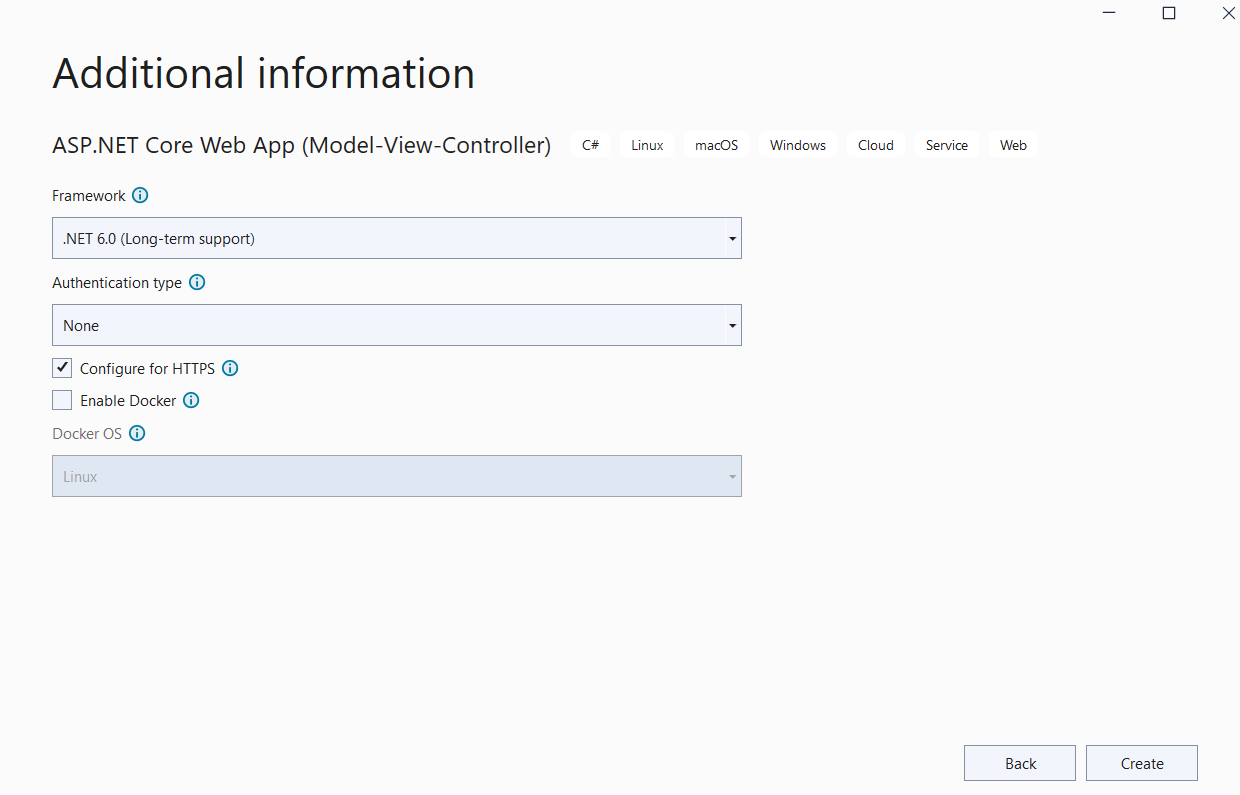Click the macOS tag
The width and height of the screenshot is (1240, 795).
click(x=717, y=145)
